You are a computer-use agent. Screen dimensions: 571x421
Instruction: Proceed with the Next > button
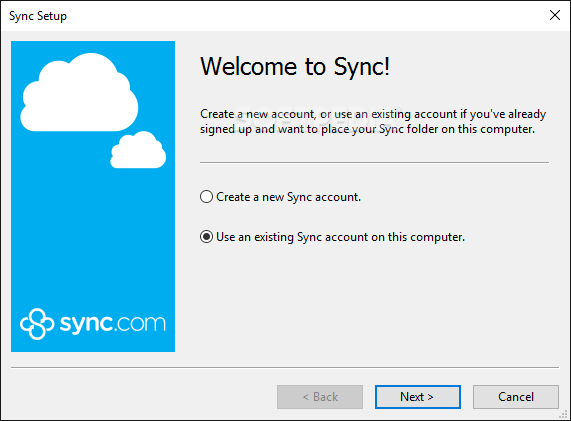coord(418,397)
